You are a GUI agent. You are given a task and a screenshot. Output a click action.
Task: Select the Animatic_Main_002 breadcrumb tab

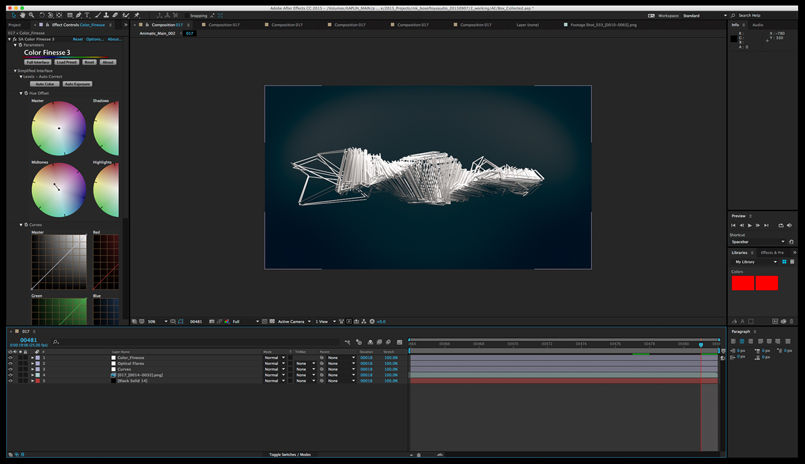click(157, 33)
